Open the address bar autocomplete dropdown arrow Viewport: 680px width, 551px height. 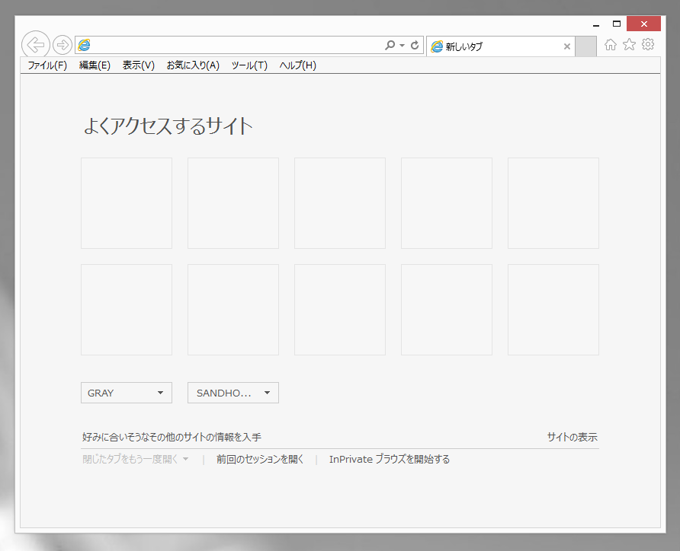point(402,46)
